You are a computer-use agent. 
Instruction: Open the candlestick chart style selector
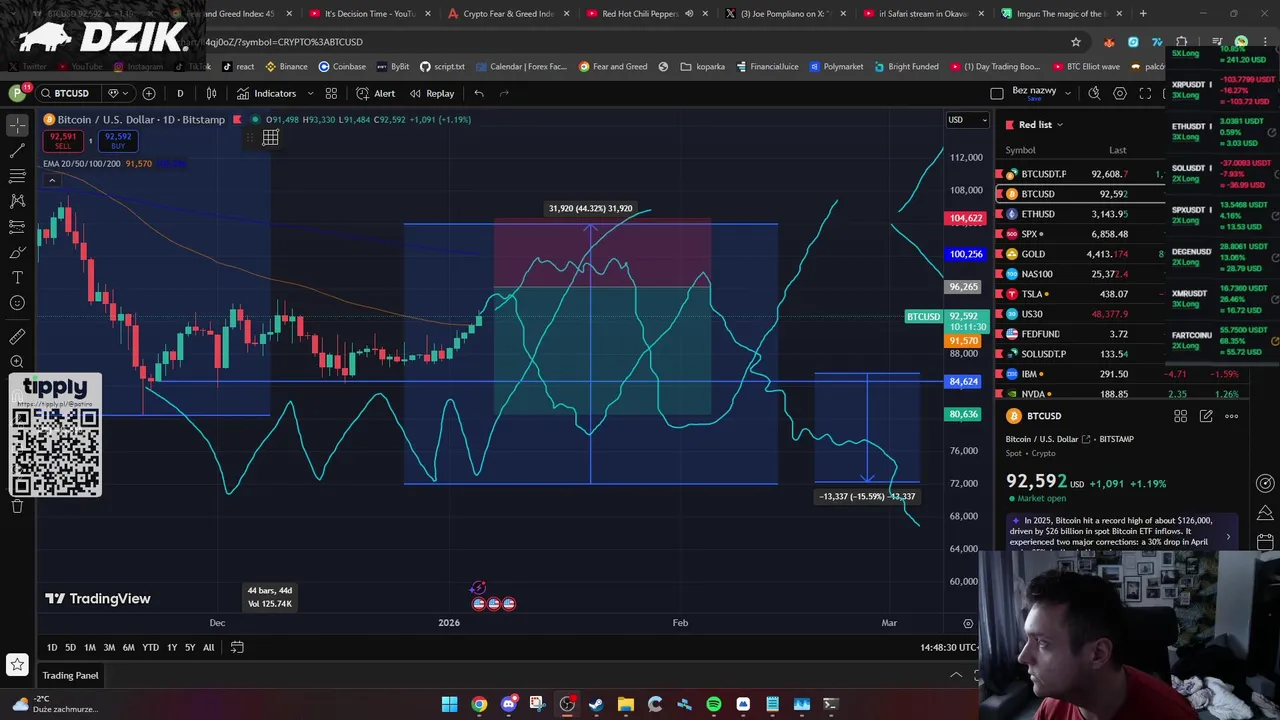[x=211, y=93]
